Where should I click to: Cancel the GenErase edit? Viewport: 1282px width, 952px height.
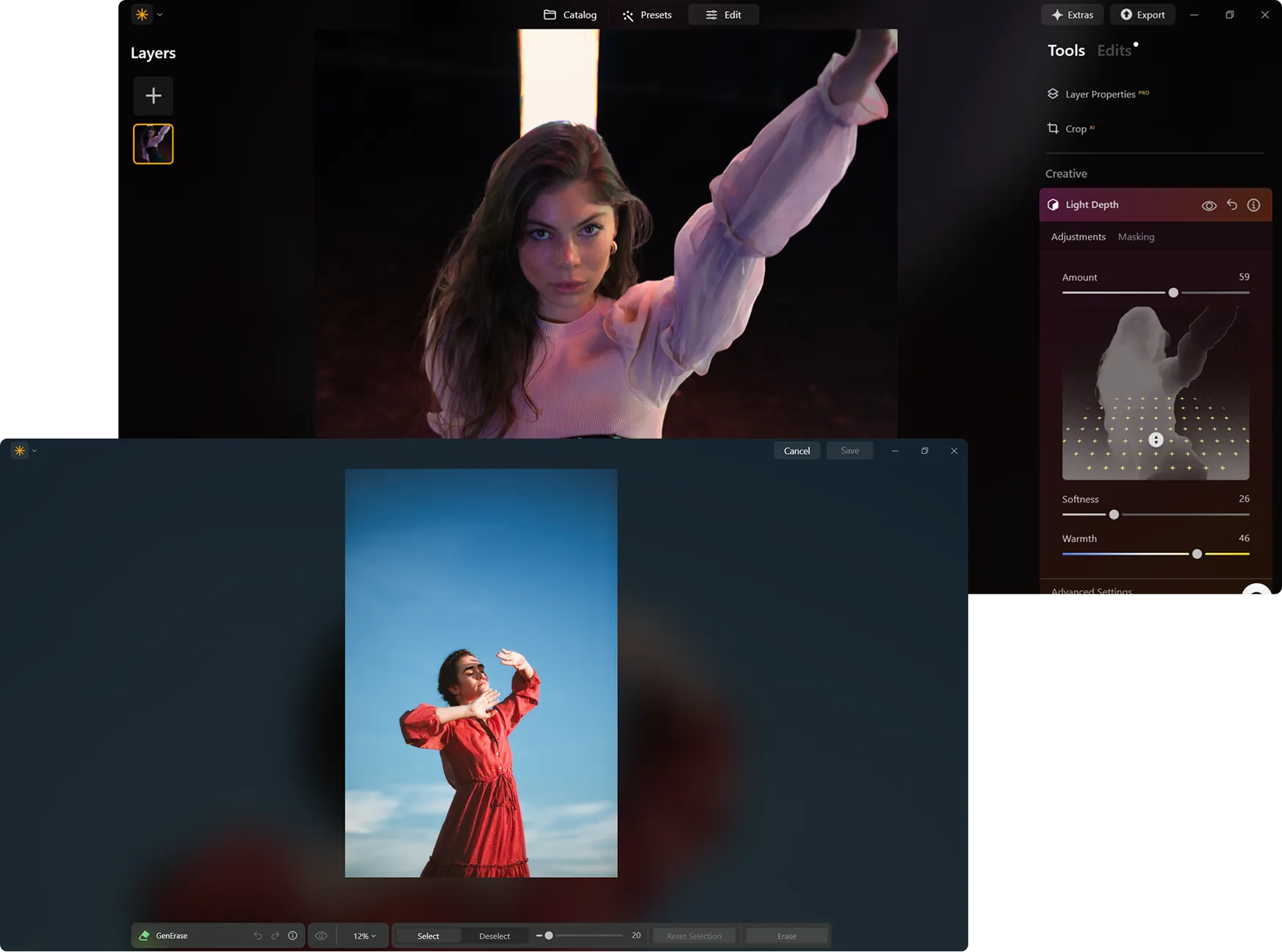click(796, 451)
